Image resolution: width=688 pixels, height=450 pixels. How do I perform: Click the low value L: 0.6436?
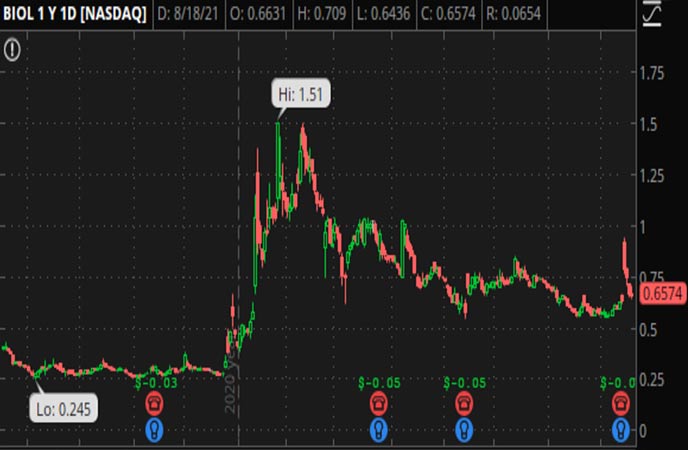point(383,14)
